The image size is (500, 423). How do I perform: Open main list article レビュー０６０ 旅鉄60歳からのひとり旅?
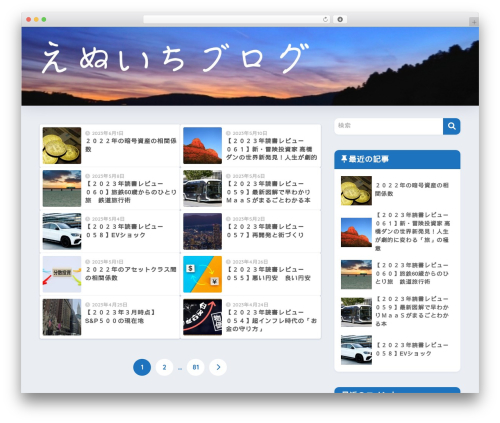(x=131, y=192)
